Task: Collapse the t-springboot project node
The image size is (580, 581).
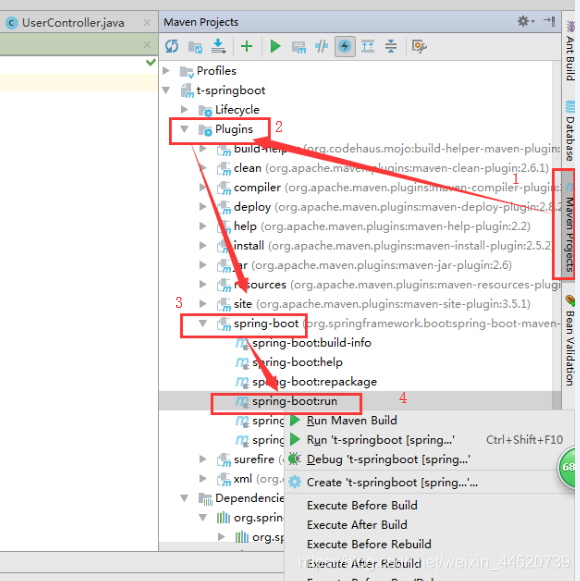Action: (166, 90)
